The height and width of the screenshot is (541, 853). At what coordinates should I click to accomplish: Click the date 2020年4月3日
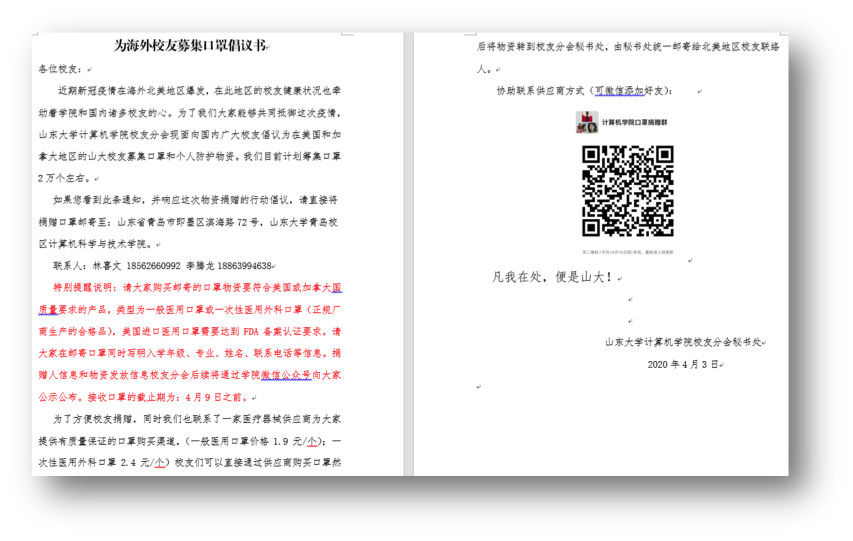(683, 363)
